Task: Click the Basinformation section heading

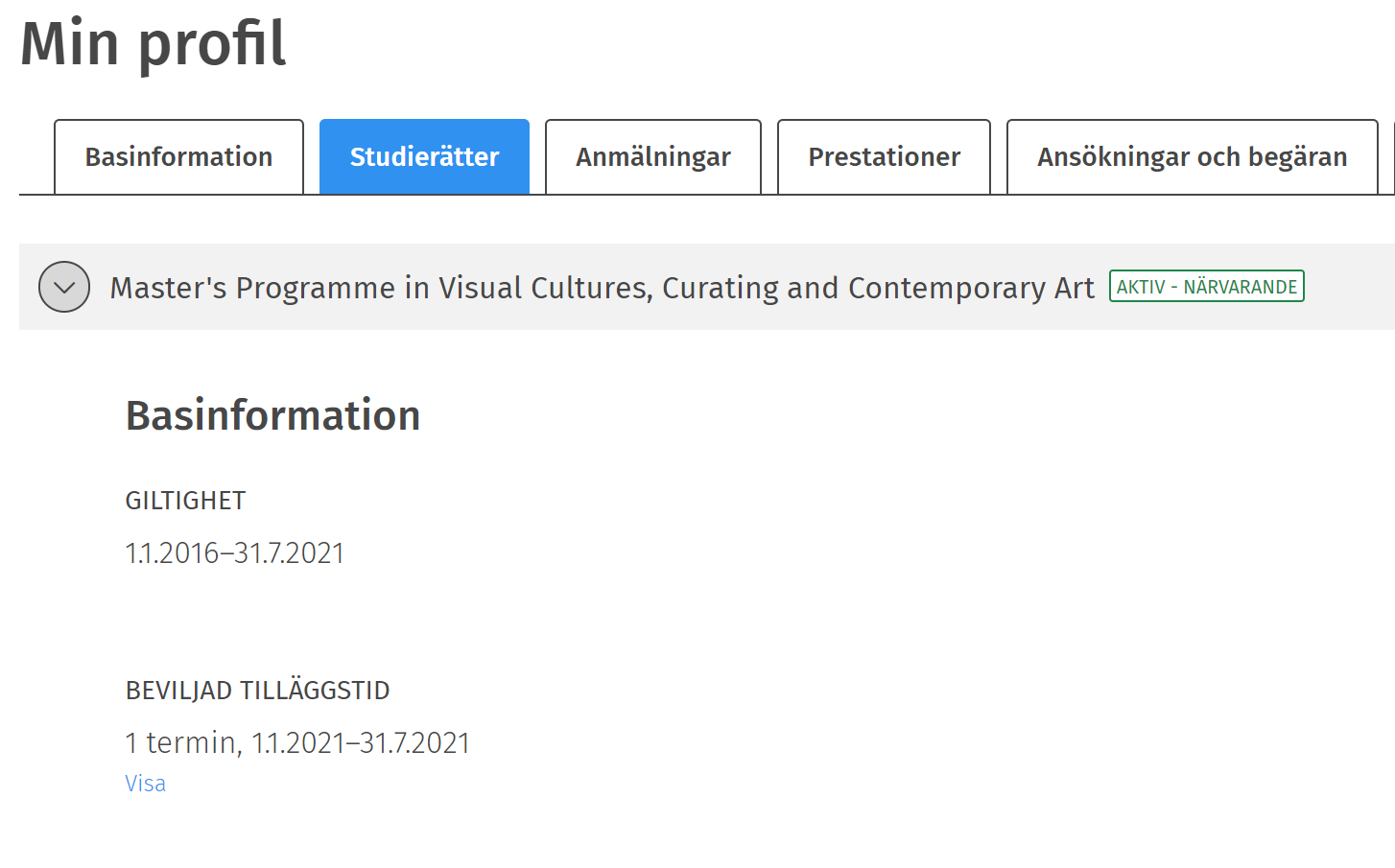Action: (x=272, y=416)
